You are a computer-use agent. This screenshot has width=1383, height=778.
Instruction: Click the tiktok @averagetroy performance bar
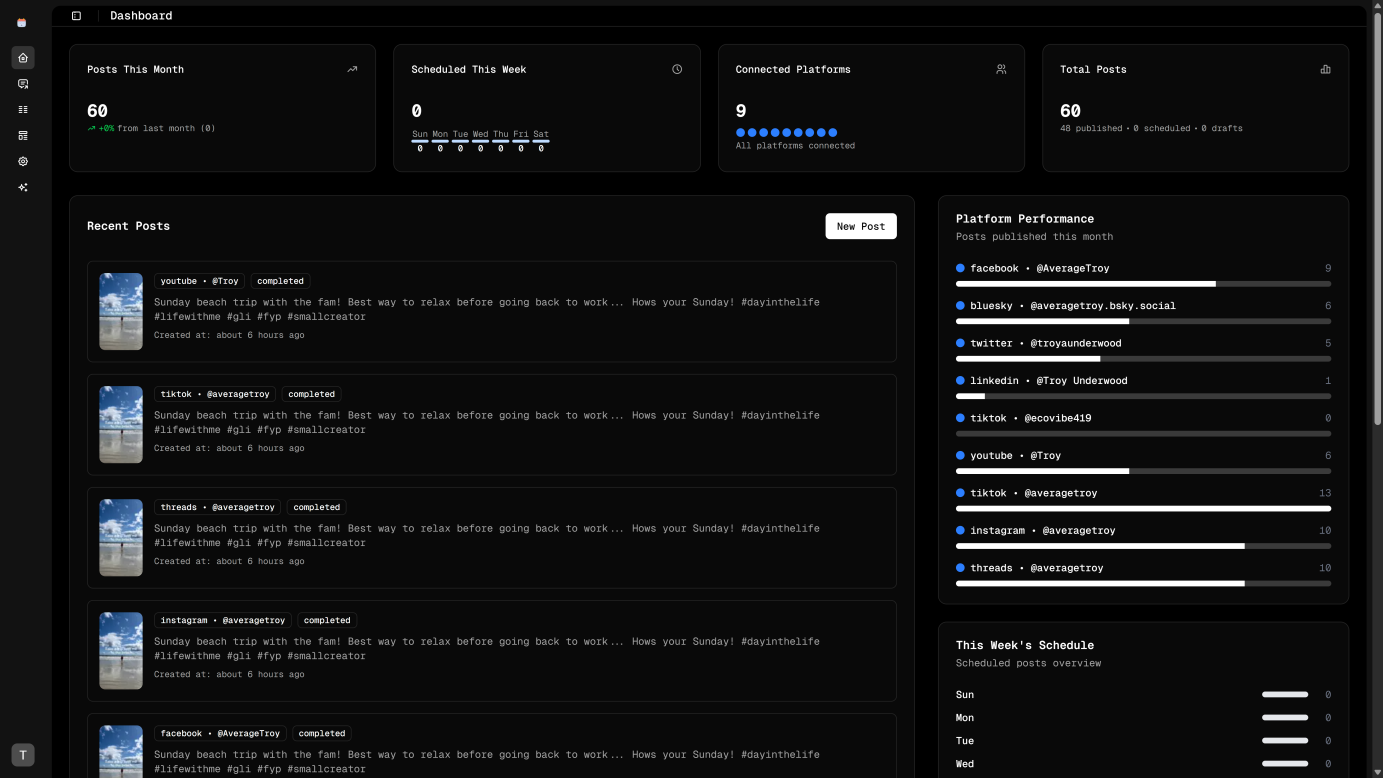1142,508
